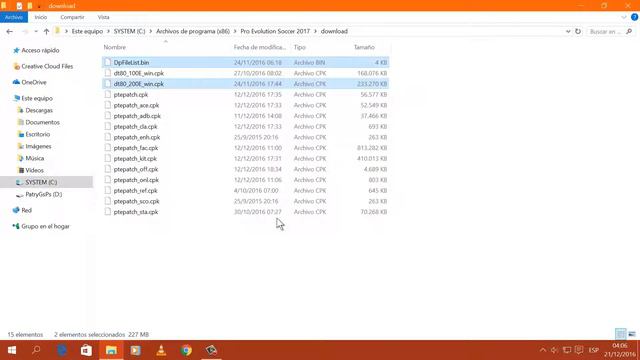Open Google Chrome from taskbar
Screen dimensions: 640x360
click(x=186, y=350)
